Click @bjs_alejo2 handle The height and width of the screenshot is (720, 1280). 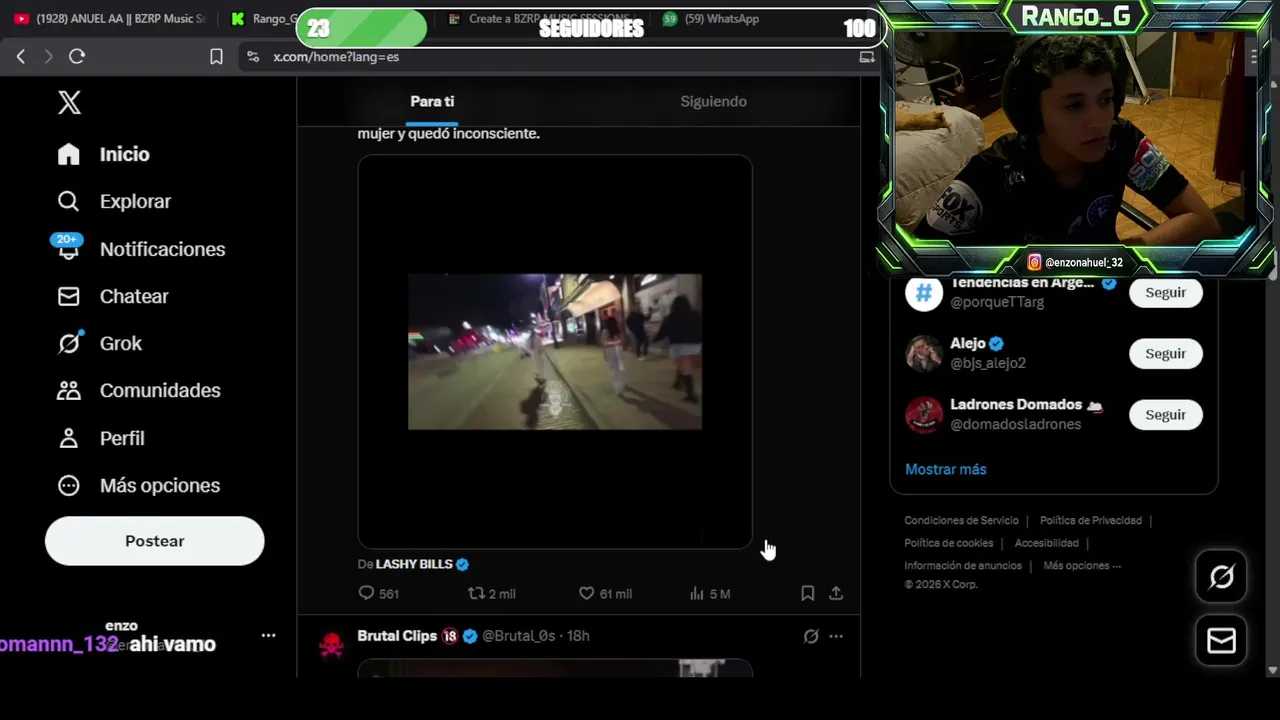[x=988, y=363]
